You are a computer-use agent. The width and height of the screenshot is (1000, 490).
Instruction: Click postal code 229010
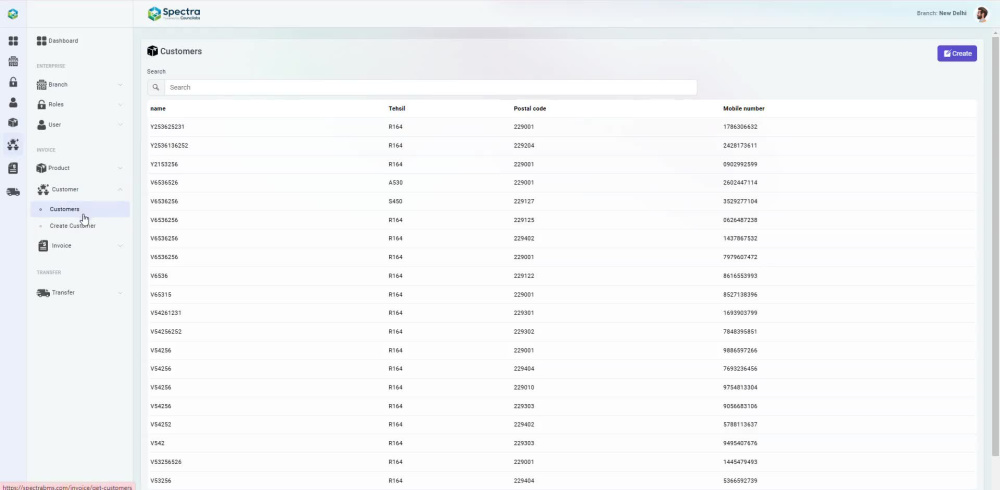(x=524, y=388)
